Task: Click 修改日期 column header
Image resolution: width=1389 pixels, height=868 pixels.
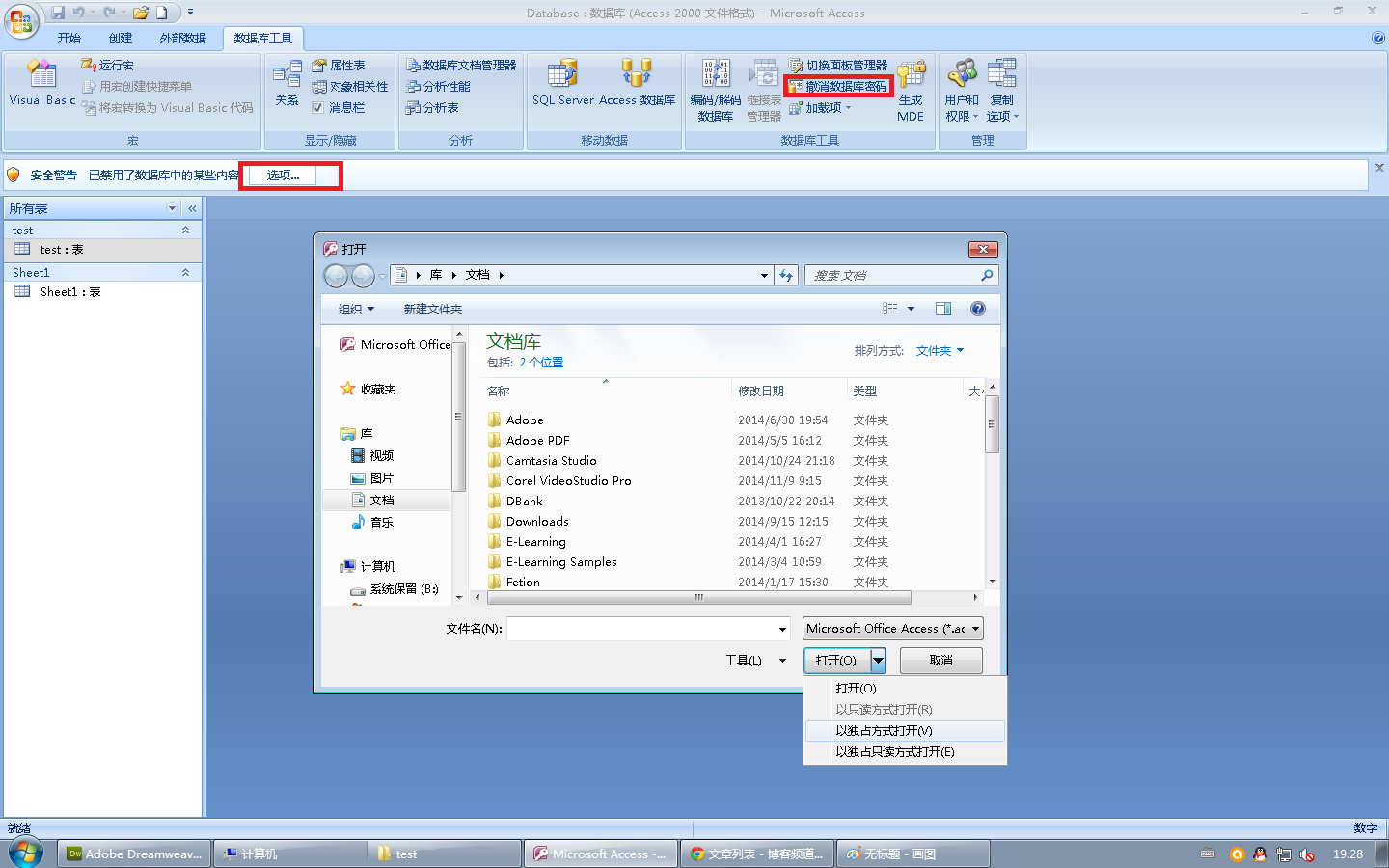Action: click(x=761, y=392)
